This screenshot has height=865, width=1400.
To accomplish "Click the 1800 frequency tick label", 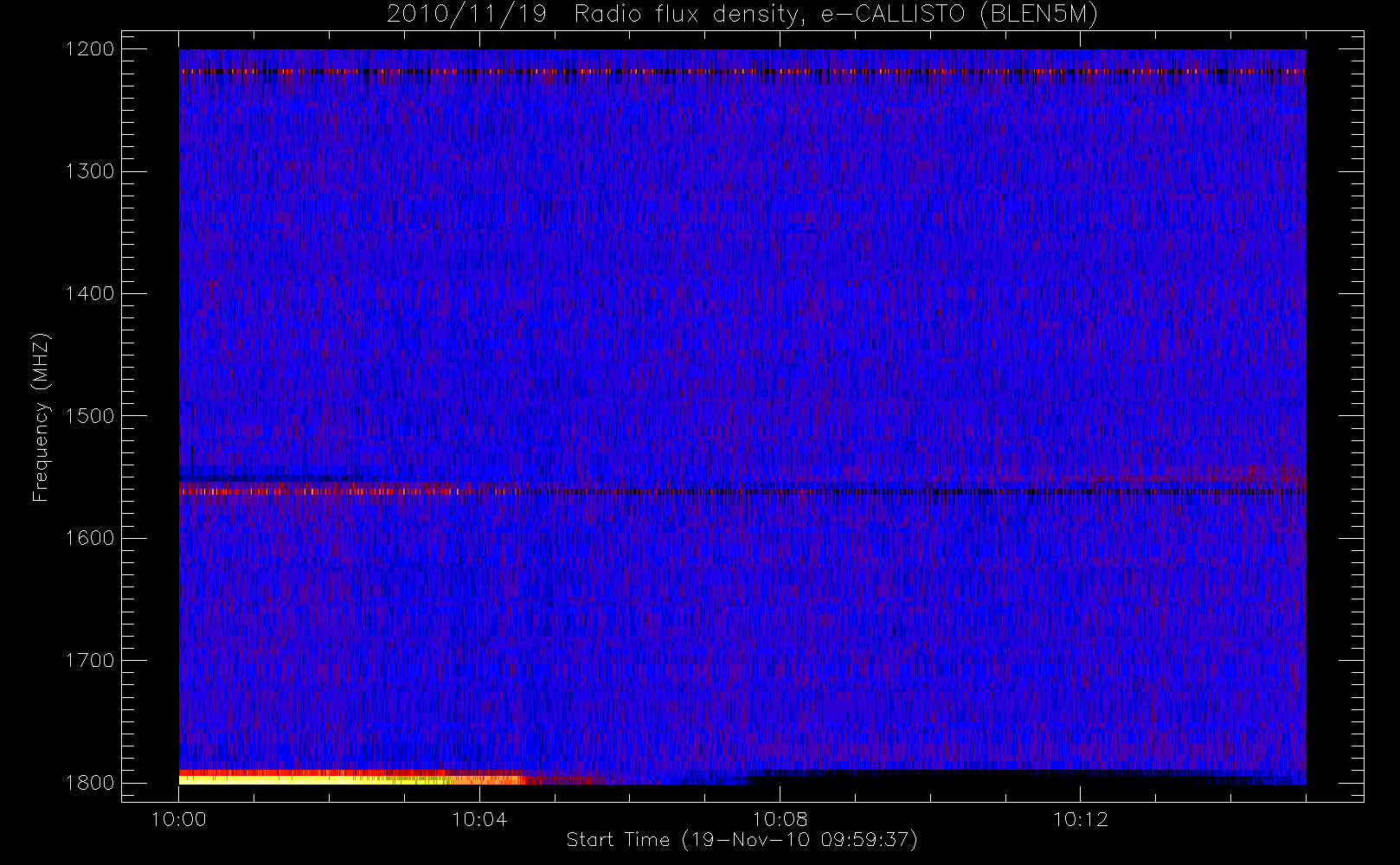I will tap(90, 783).
